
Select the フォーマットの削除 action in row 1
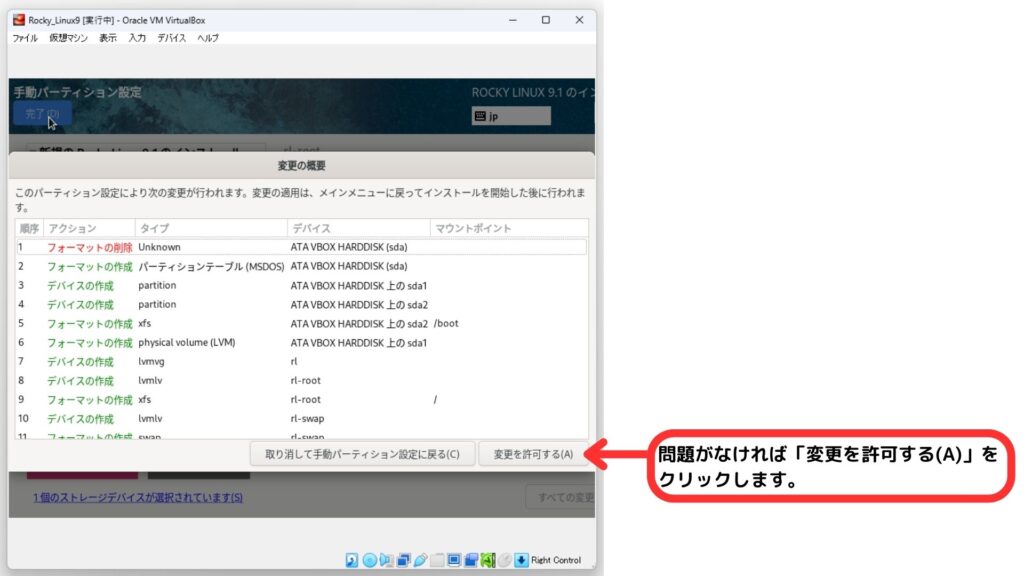click(89, 248)
